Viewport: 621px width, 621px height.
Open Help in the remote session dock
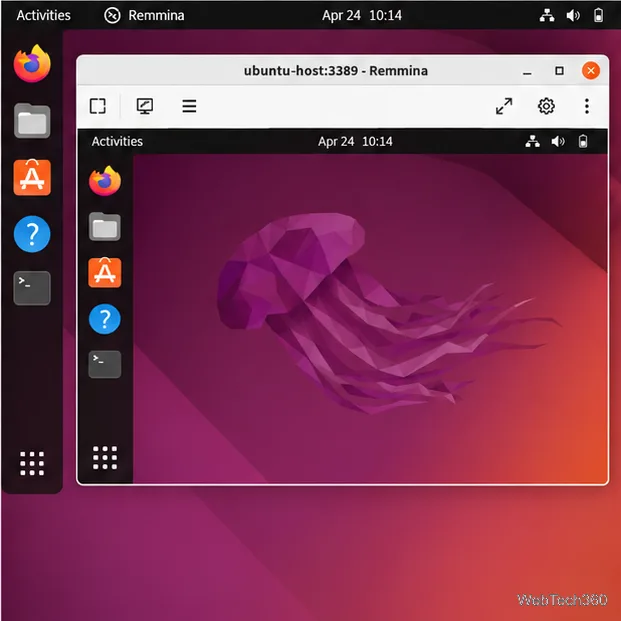105,319
